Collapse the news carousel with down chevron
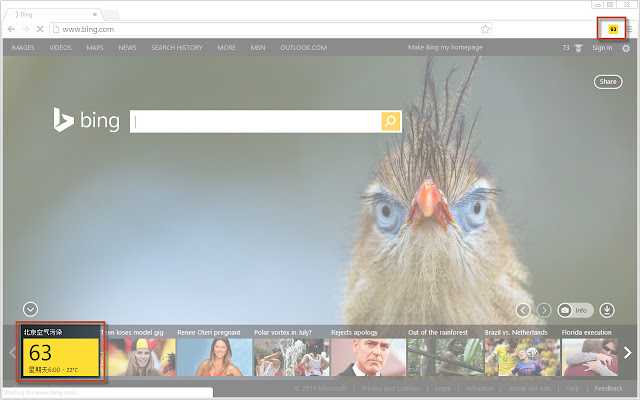 click(30, 309)
